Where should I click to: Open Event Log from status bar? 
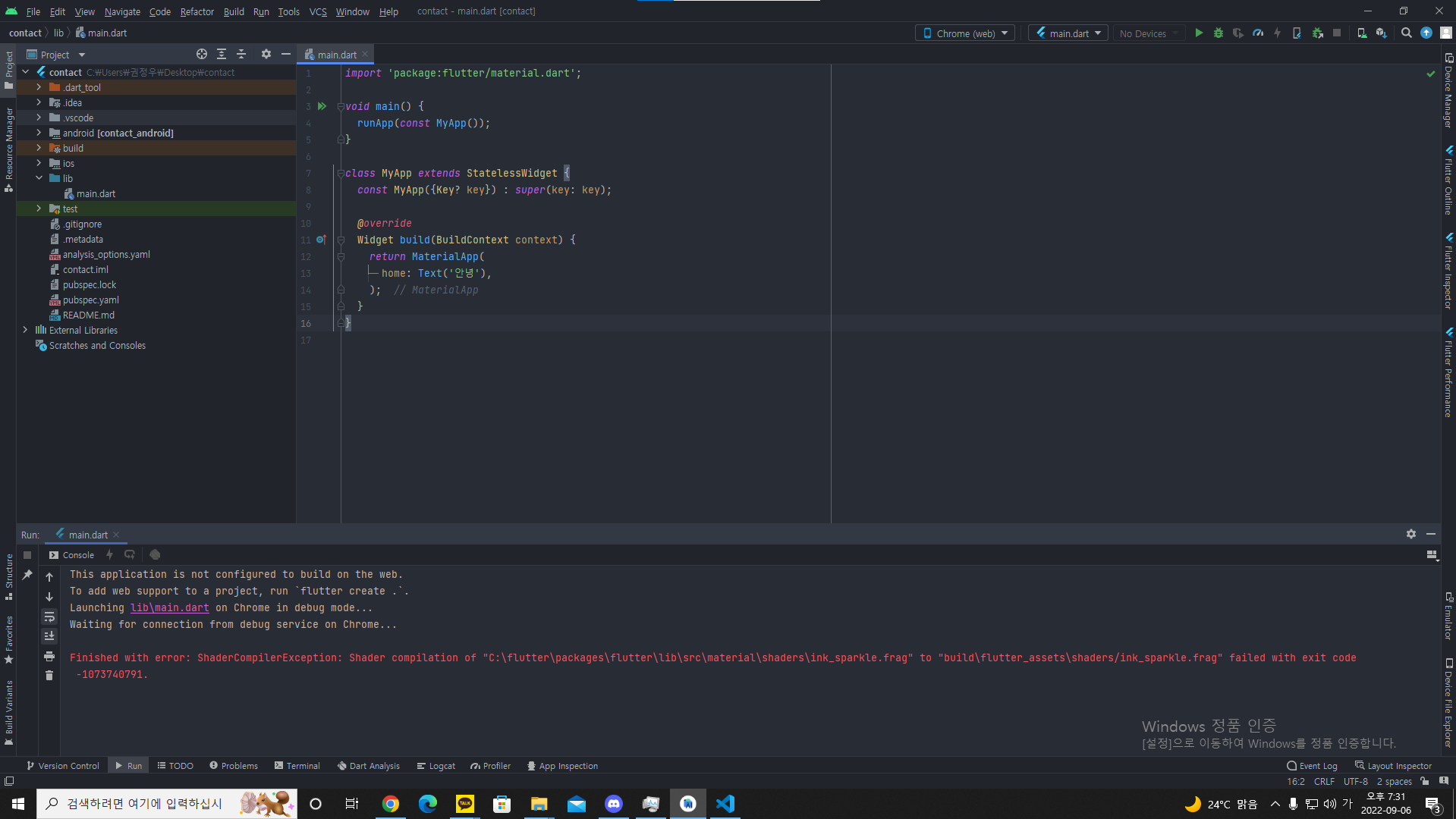click(x=1312, y=766)
